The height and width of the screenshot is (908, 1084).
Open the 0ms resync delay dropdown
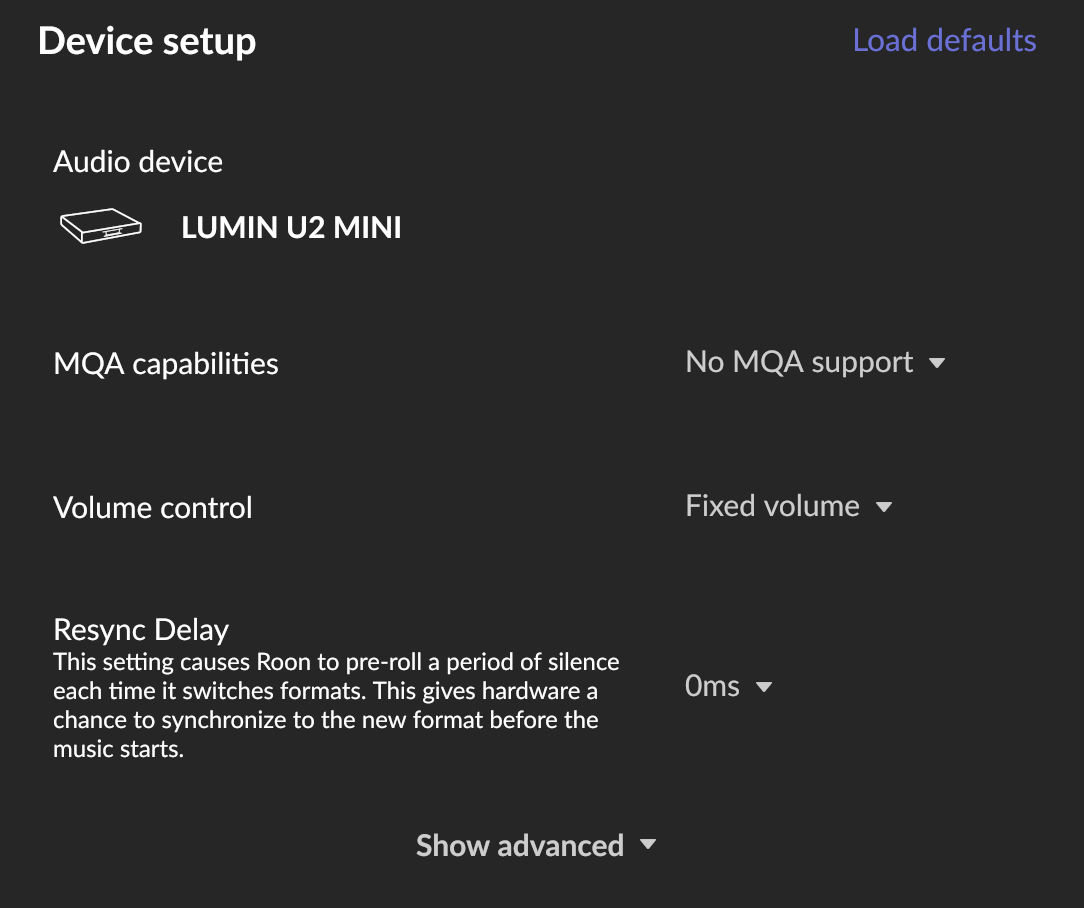click(x=713, y=686)
